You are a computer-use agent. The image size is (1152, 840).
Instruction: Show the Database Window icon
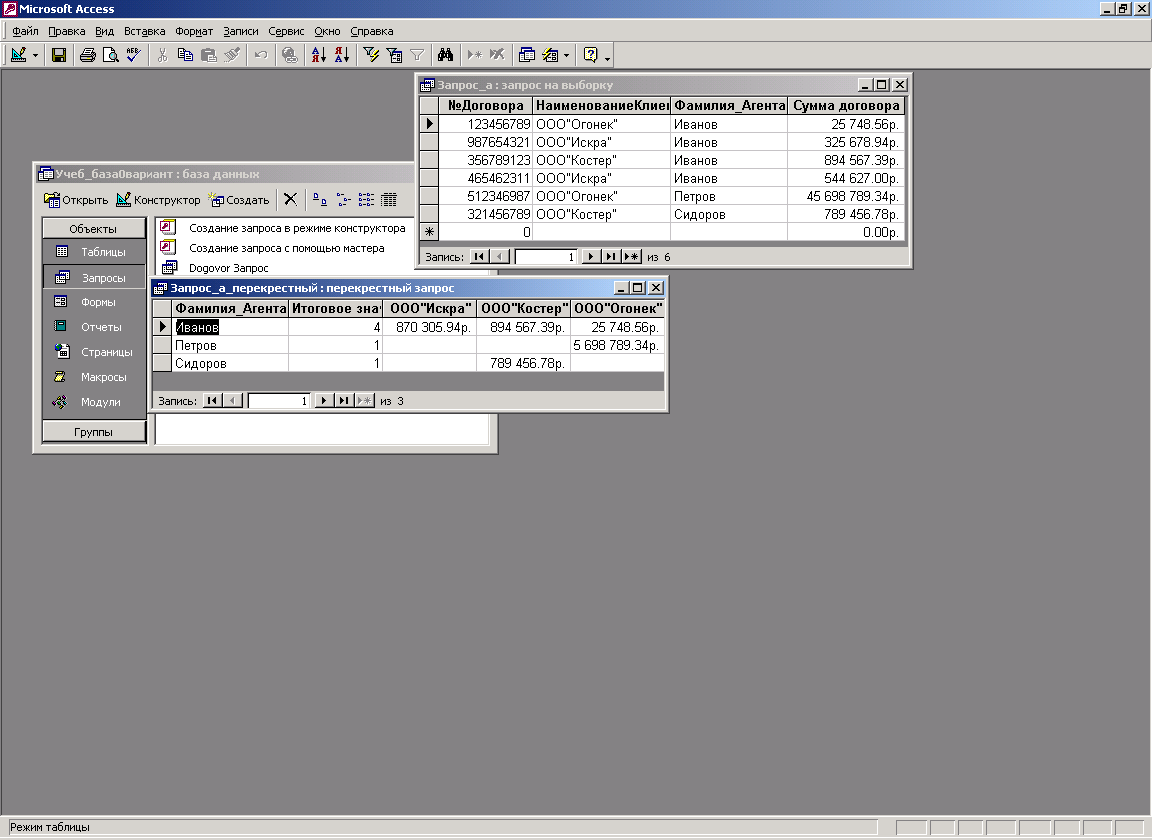(527, 55)
